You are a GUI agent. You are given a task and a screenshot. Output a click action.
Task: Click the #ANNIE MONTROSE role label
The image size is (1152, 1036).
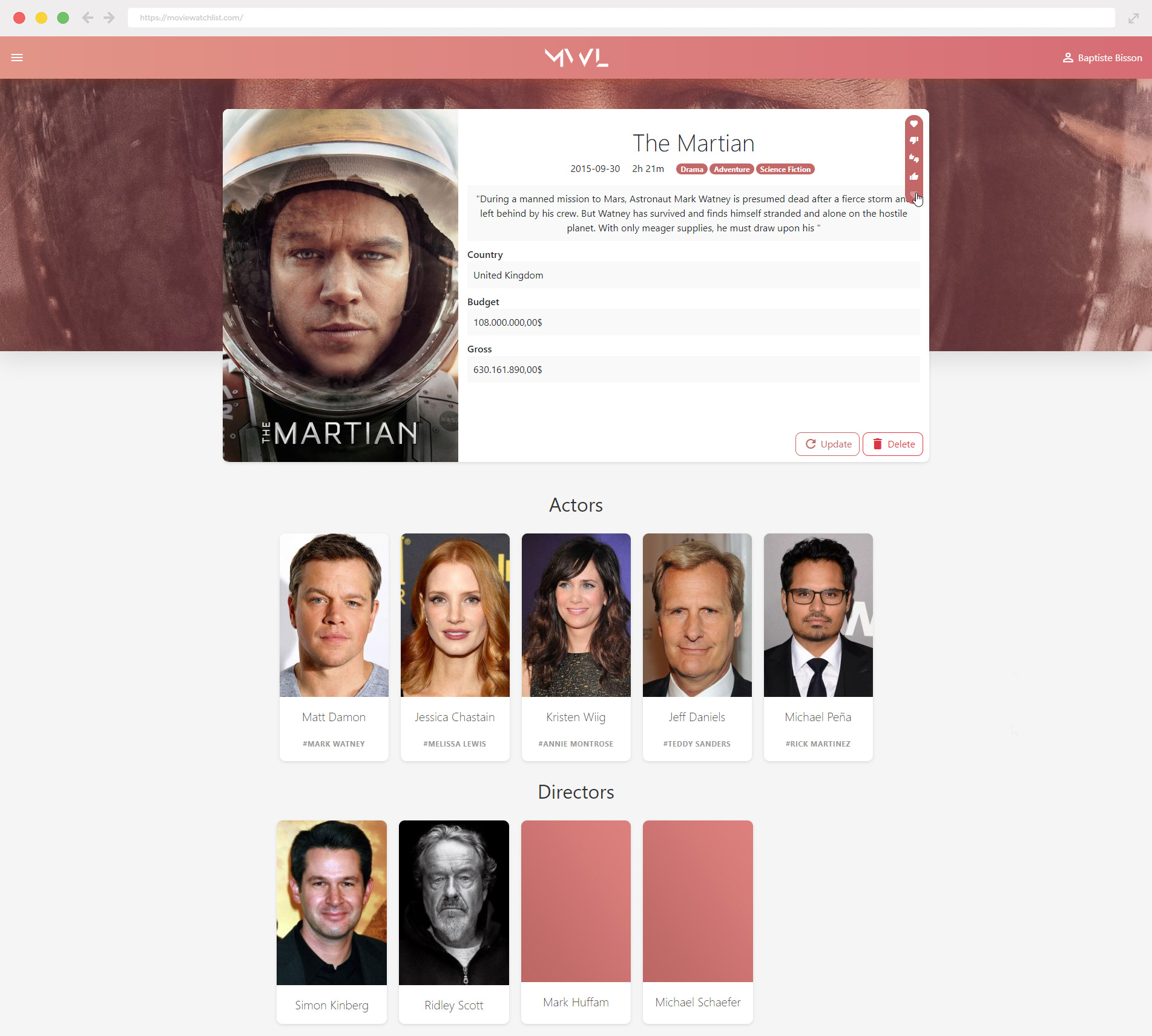tap(576, 744)
